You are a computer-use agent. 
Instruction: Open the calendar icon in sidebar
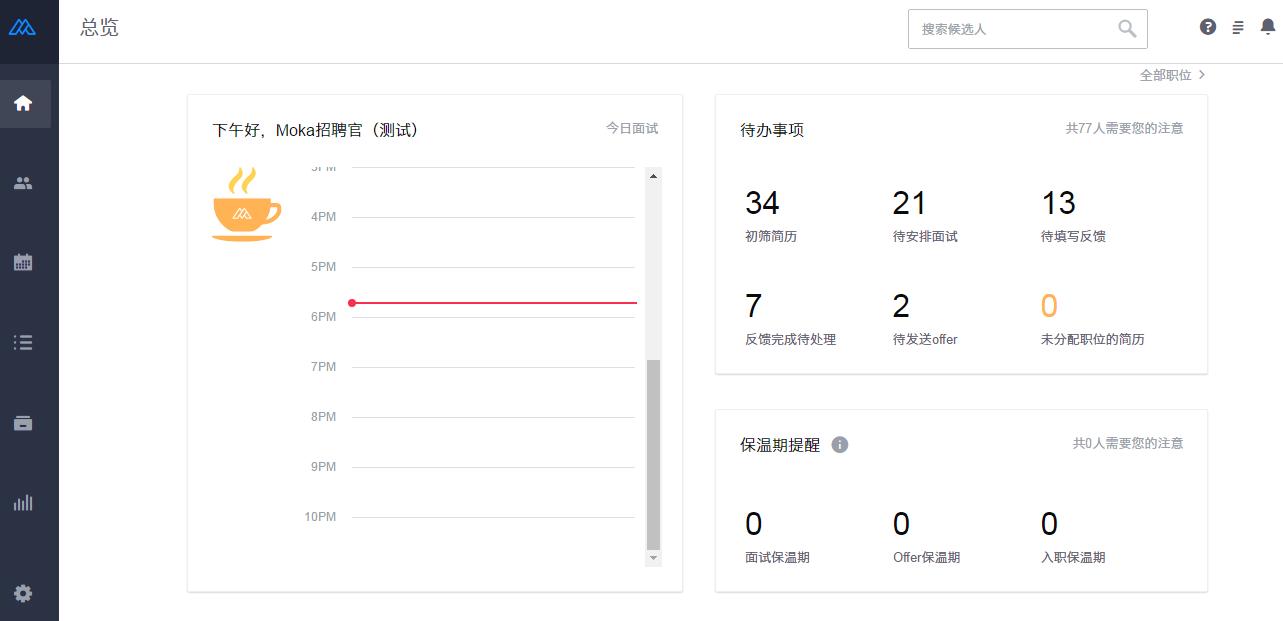tap(23, 263)
